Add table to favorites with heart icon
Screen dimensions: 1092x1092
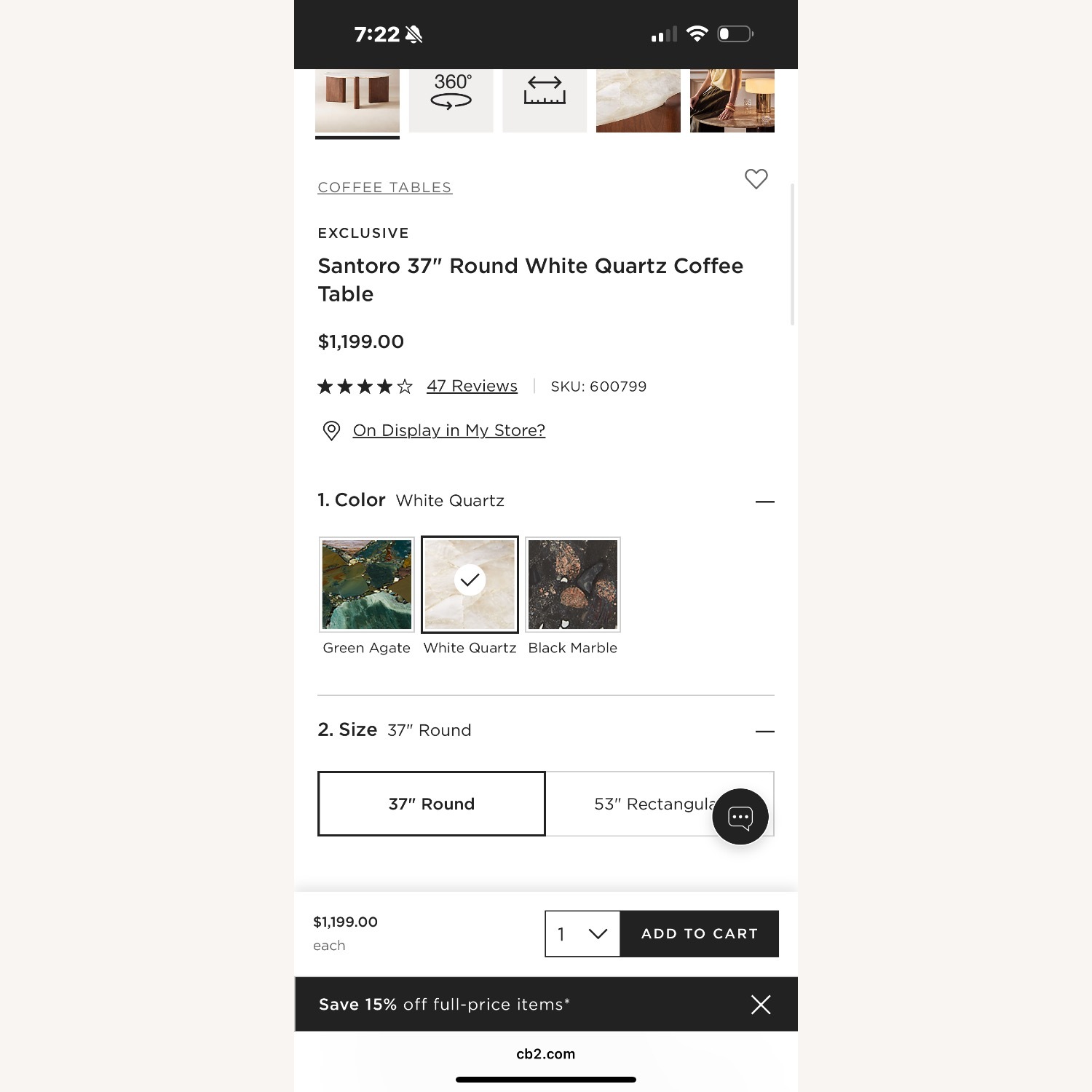pyautogui.click(x=756, y=178)
